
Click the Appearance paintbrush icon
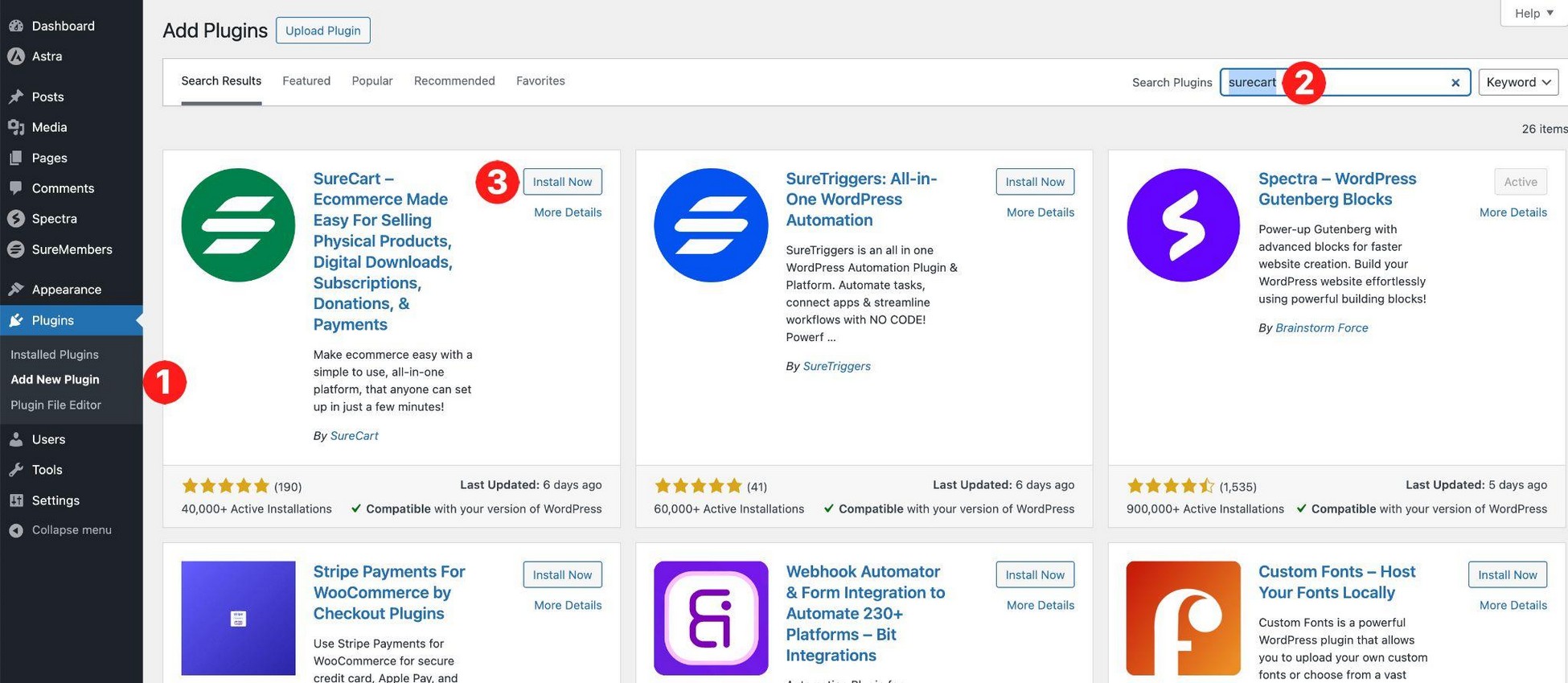16,290
